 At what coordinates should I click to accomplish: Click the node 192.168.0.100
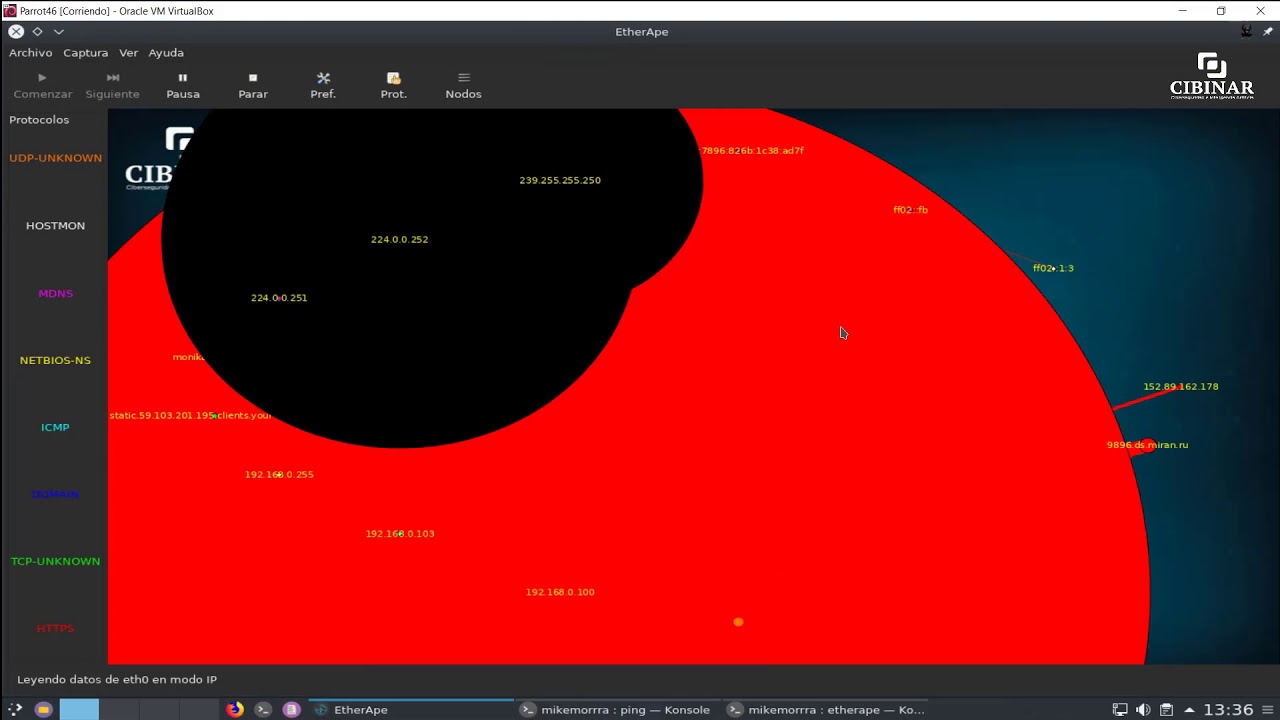(x=560, y=592)
